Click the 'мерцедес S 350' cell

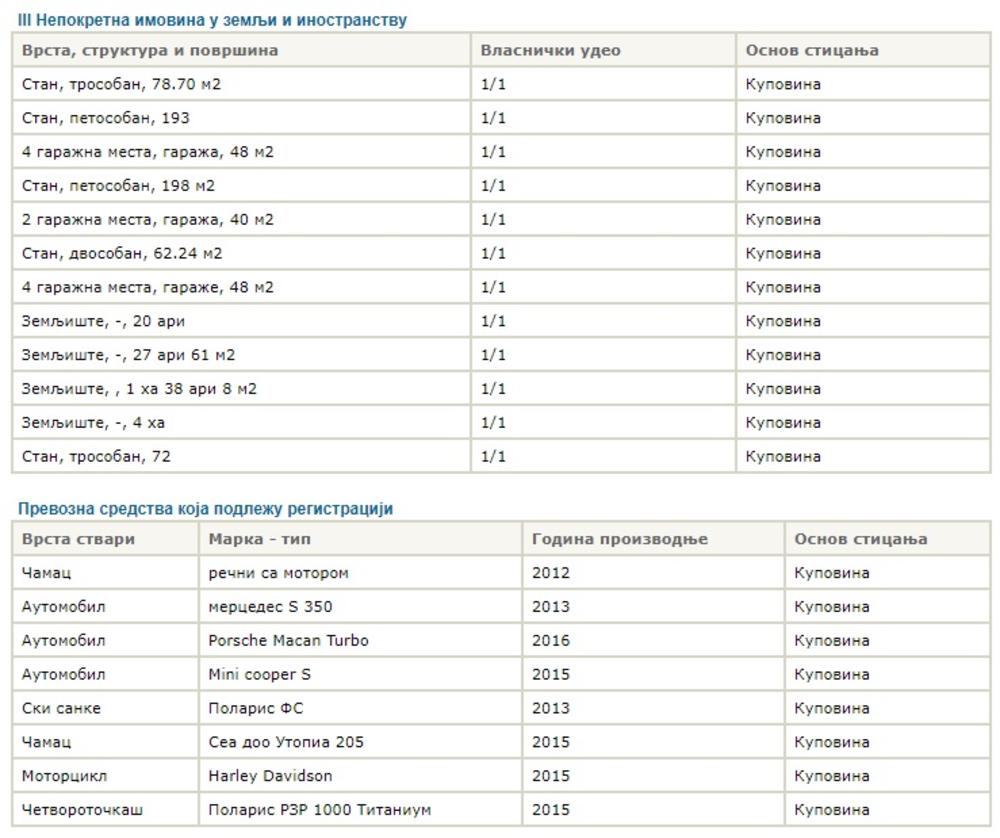pos(270,607)
